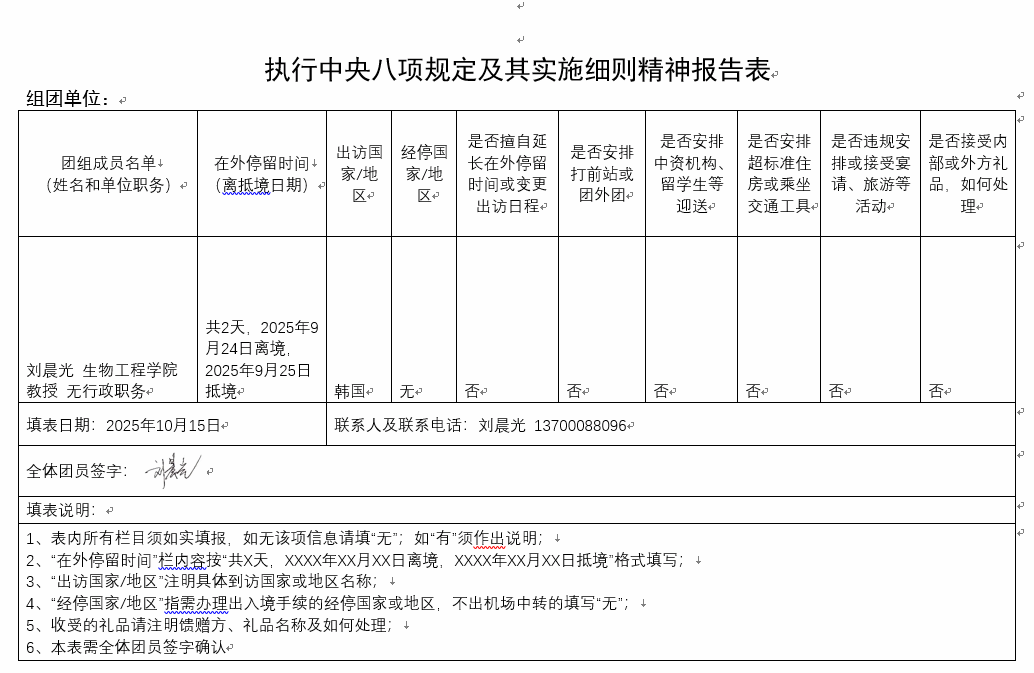This screenshot has width=1034, height=673.
Task: Click 否 under 是否违规安排 column
Action: click(x=836, y=391)
